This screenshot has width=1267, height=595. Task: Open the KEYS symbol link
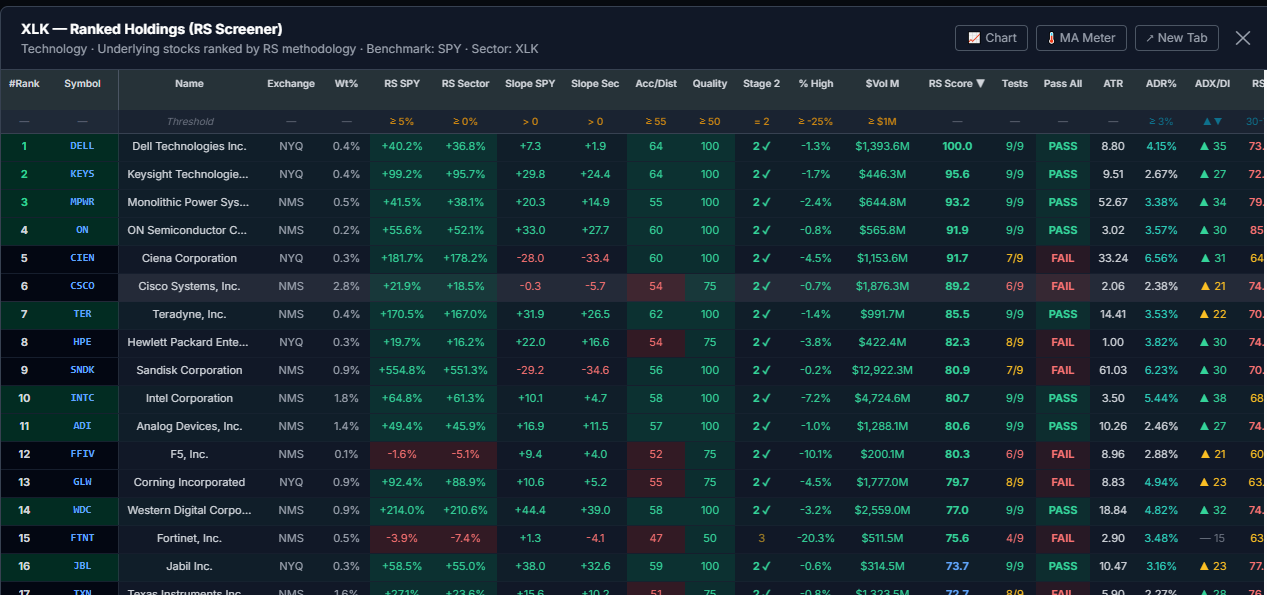coord(82,174)
